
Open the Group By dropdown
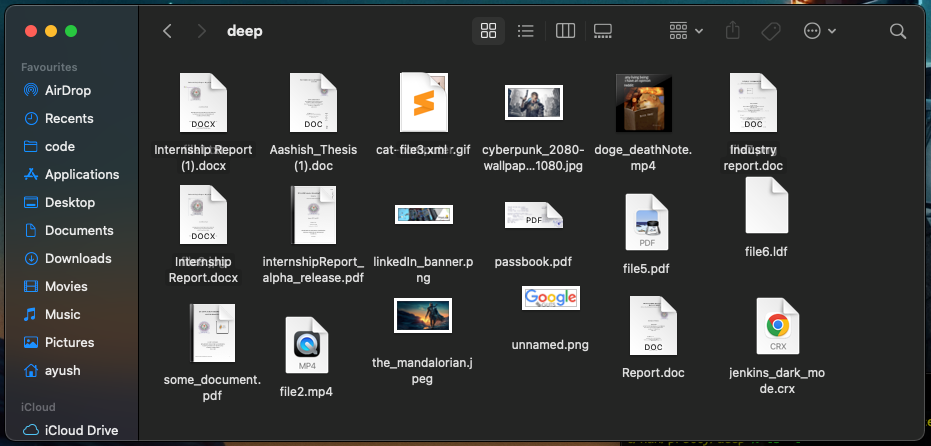(686, 31)
